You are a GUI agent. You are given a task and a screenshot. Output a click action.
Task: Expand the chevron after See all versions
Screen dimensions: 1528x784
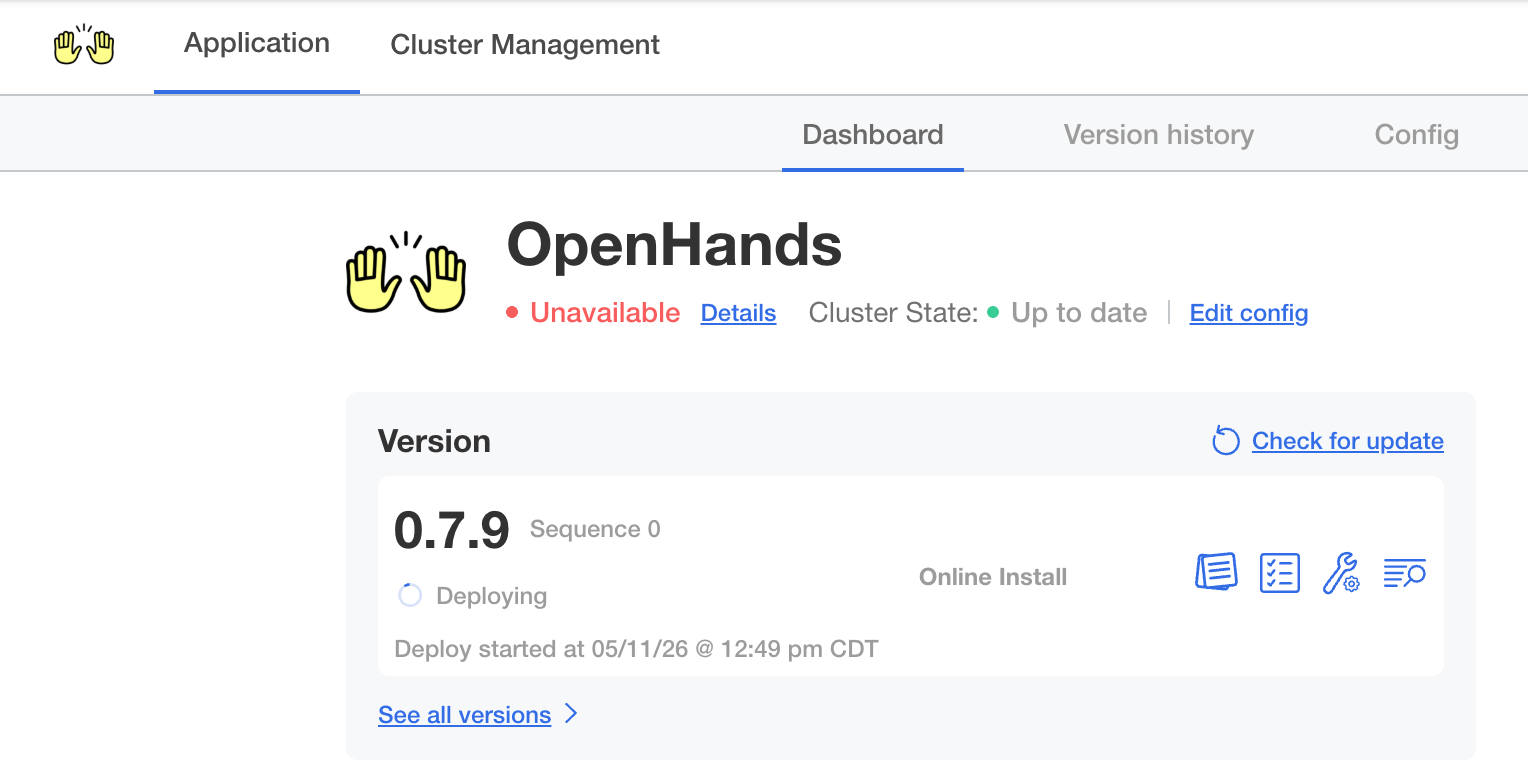(571, 714)
